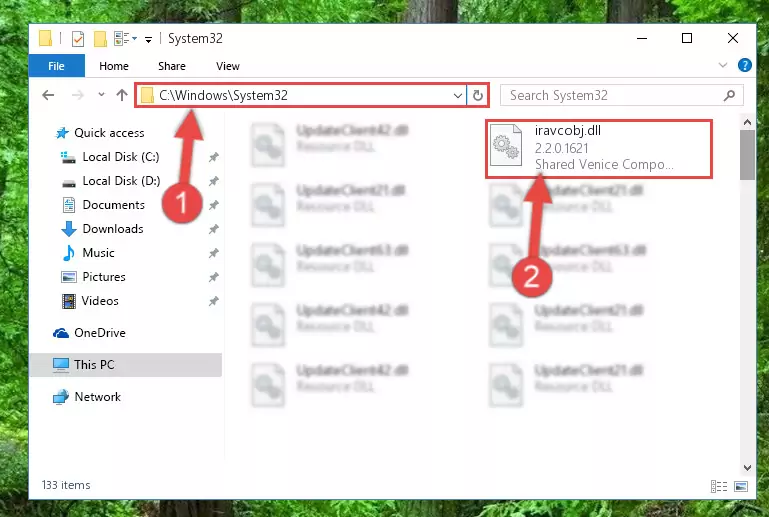The height and width of the screenshot is (517, 769).
Task: Minimize the System32 window
Action: pos(642,38)
